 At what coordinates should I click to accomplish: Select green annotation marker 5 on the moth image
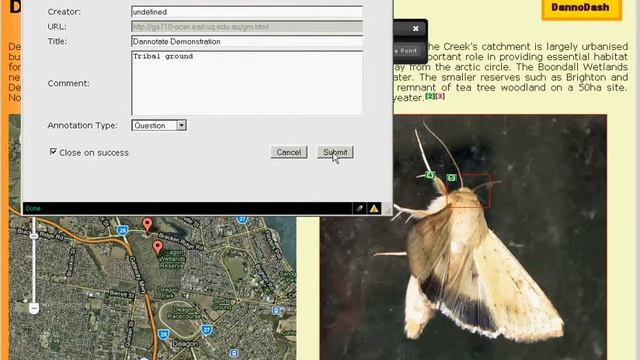coord(451,178)
